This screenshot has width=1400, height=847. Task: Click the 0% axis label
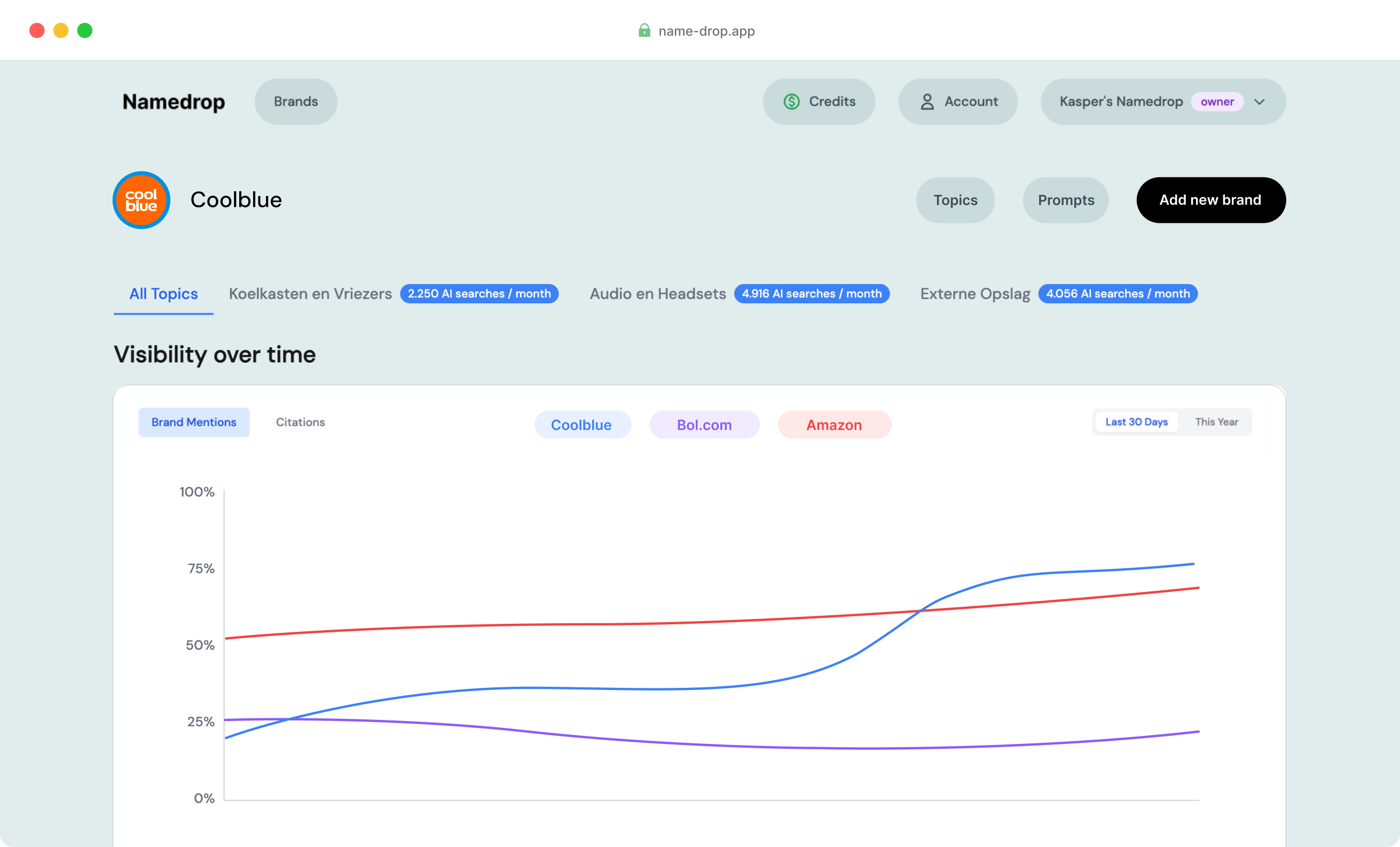pyautogui.click(x=204, y=799)
